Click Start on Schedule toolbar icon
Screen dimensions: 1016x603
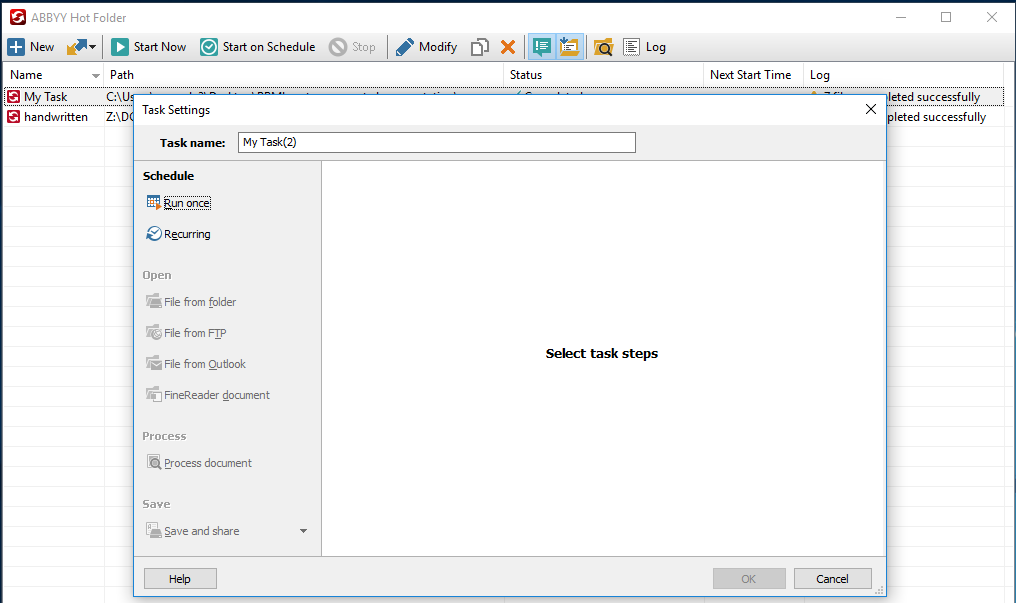coord(209,47)
